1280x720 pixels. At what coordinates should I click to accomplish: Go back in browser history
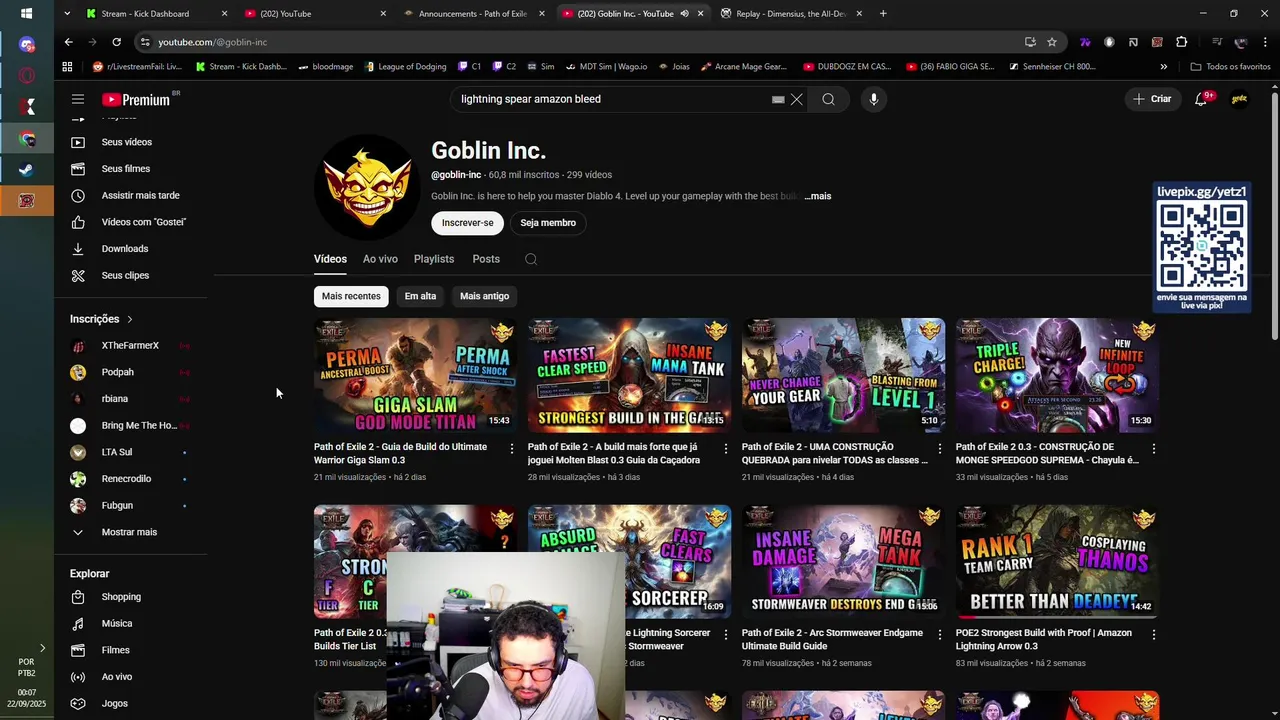pos(68,42)
